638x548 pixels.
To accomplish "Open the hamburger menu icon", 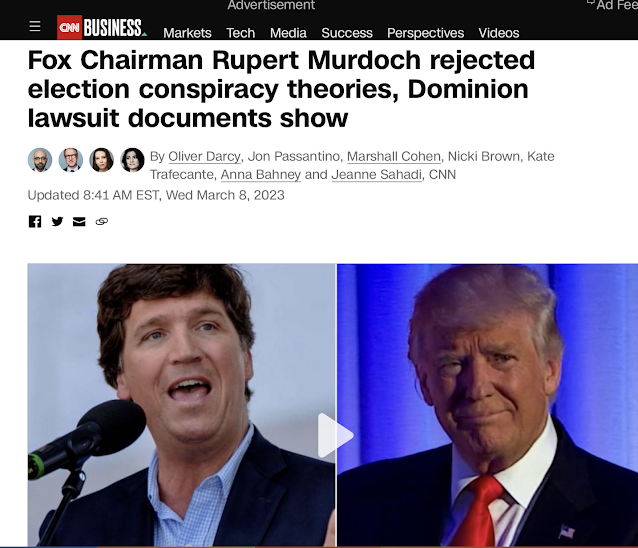I will 35,26.
